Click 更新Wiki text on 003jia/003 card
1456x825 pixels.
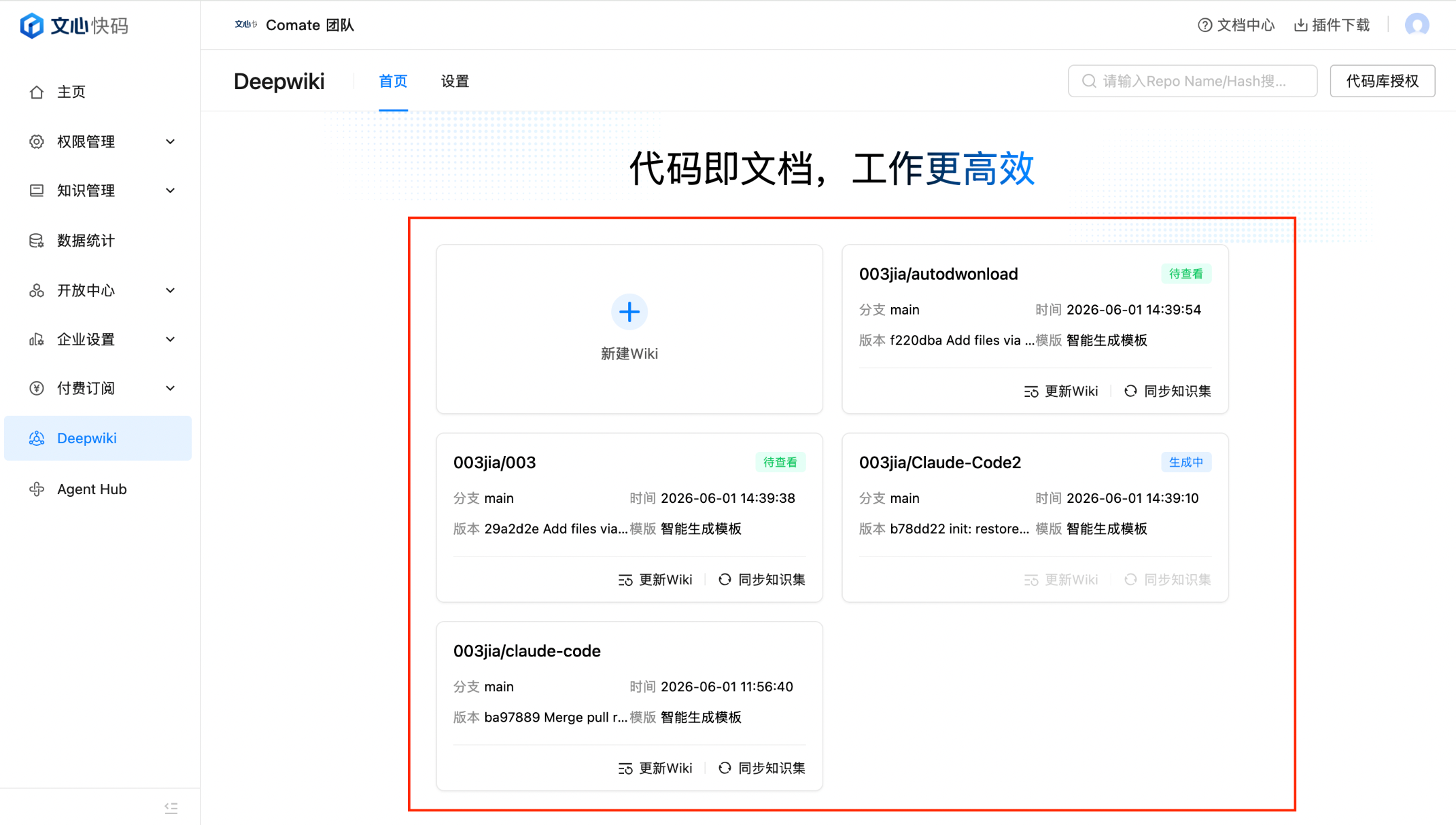coord(665,580)
